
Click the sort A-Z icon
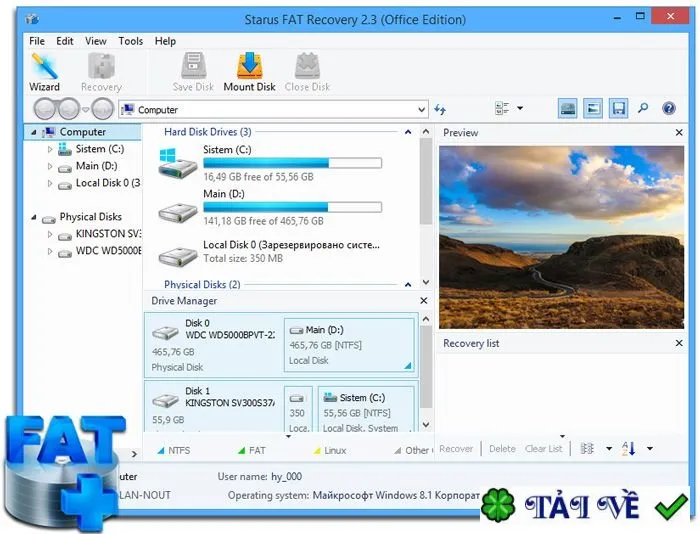click(628, 448)
